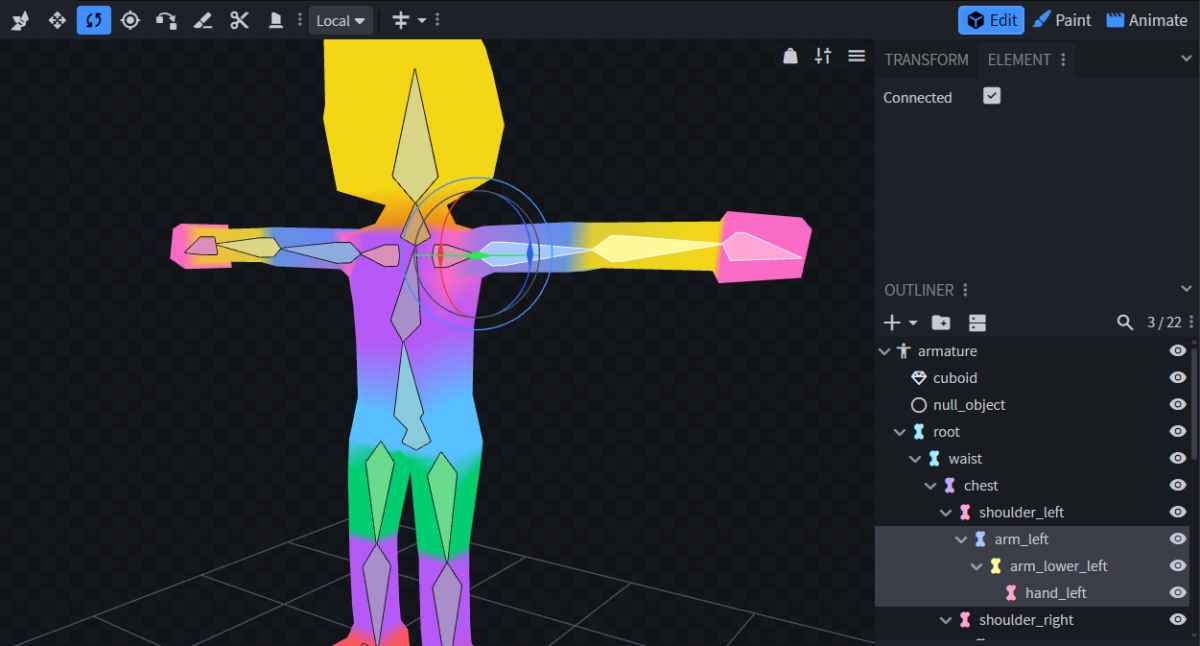
Task: Click the outliner search magnifier icon
Action: coord(1125,322)
